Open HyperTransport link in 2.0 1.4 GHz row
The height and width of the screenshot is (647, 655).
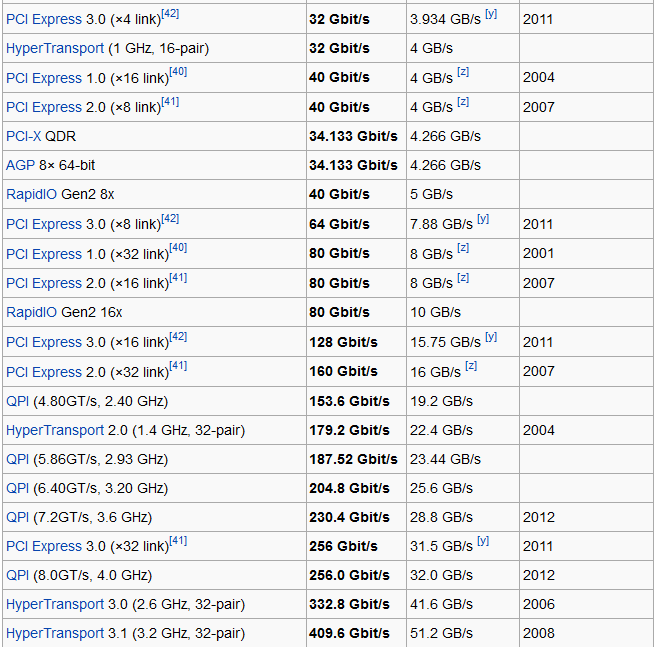[x=55, y=430]
